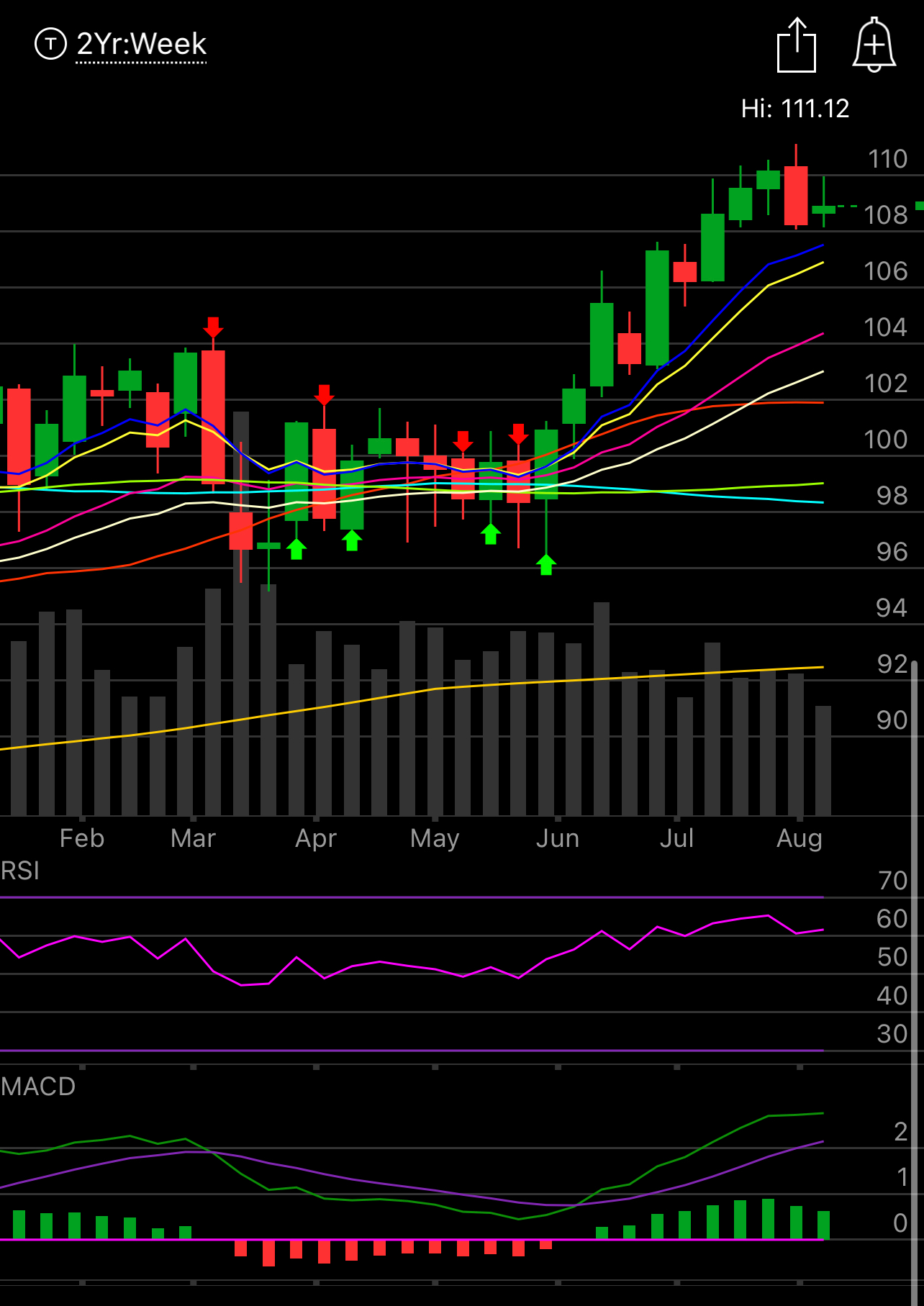Tap the large red candle at 111.12 high
924x1306 pixels.
[796, 196]
